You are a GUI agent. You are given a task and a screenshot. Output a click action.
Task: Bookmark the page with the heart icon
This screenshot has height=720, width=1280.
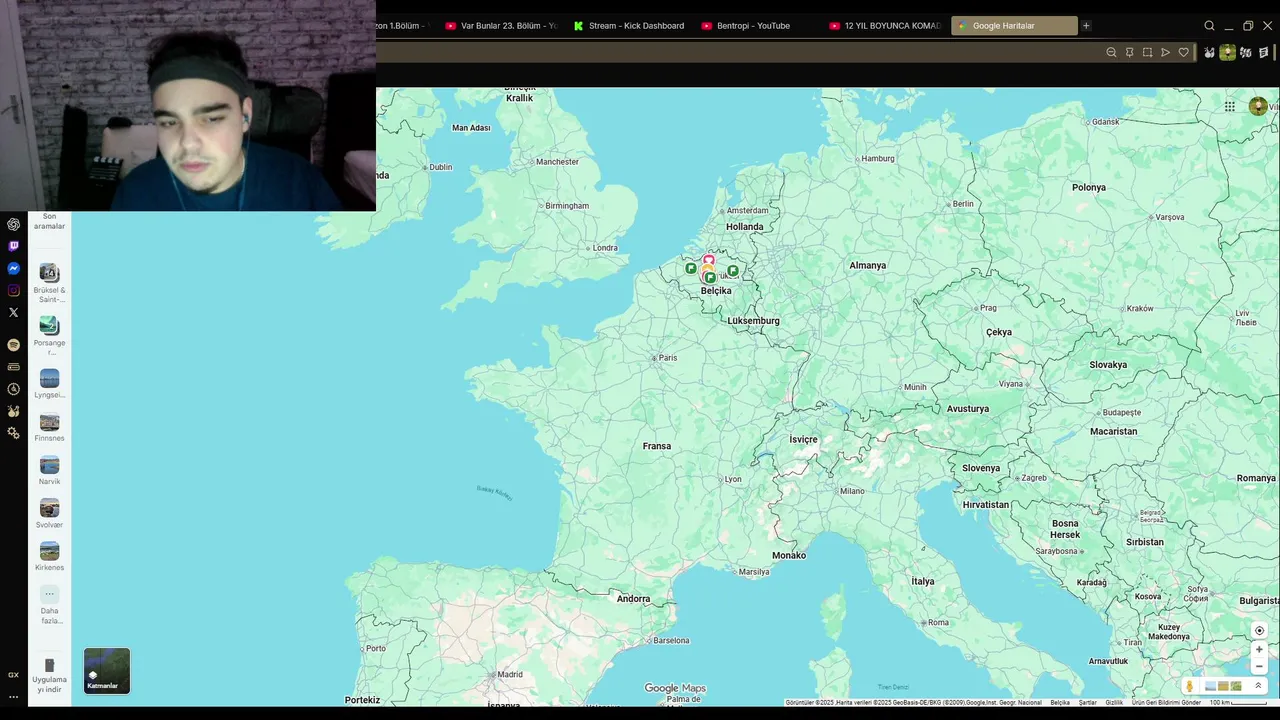pos(1183,52)
